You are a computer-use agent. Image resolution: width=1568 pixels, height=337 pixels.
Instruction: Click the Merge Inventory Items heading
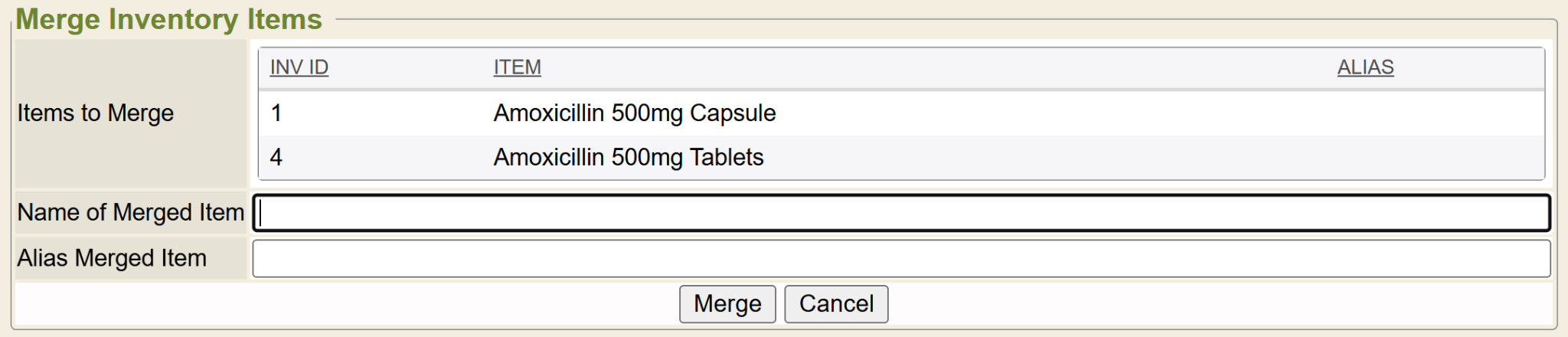point(168,19)
